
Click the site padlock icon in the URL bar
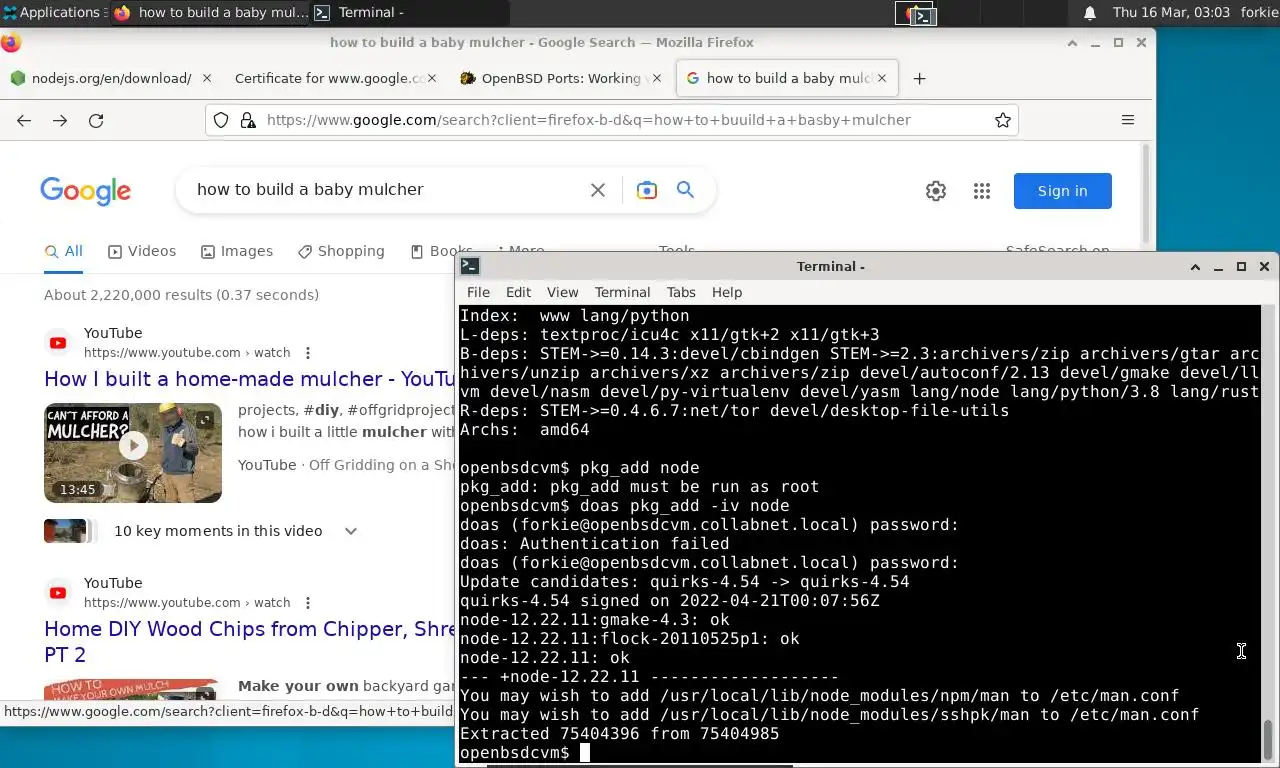point(249,120)
